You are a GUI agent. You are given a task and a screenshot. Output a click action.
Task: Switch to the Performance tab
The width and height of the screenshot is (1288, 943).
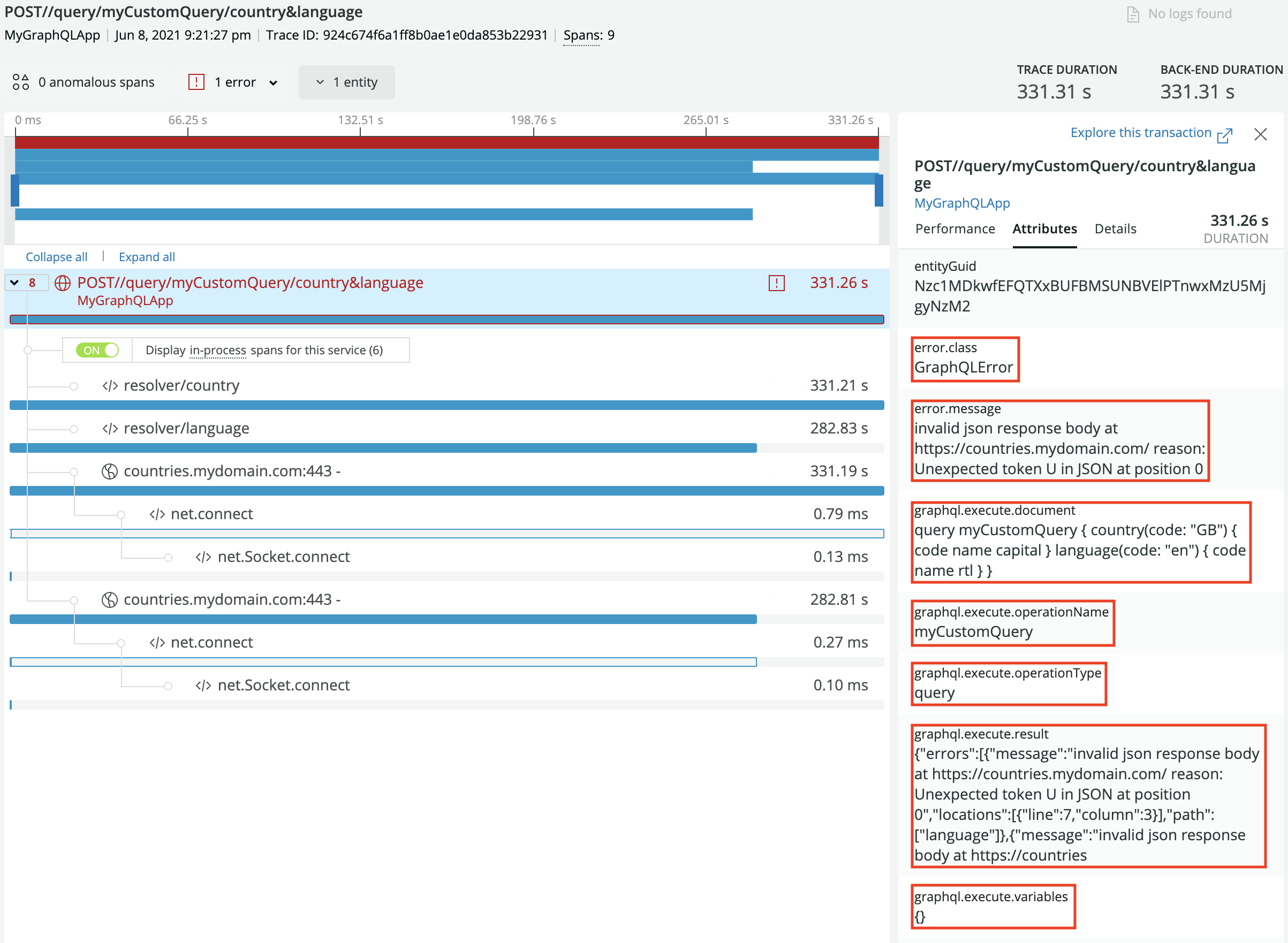coord(954,229)
